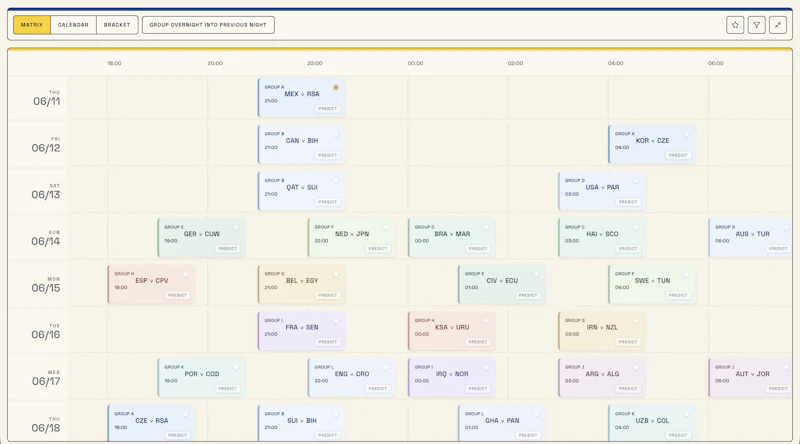Viewport: 800px width, 444px height.
Task: Star the SUI v BIH match
Action: click(x=336, y=414)
